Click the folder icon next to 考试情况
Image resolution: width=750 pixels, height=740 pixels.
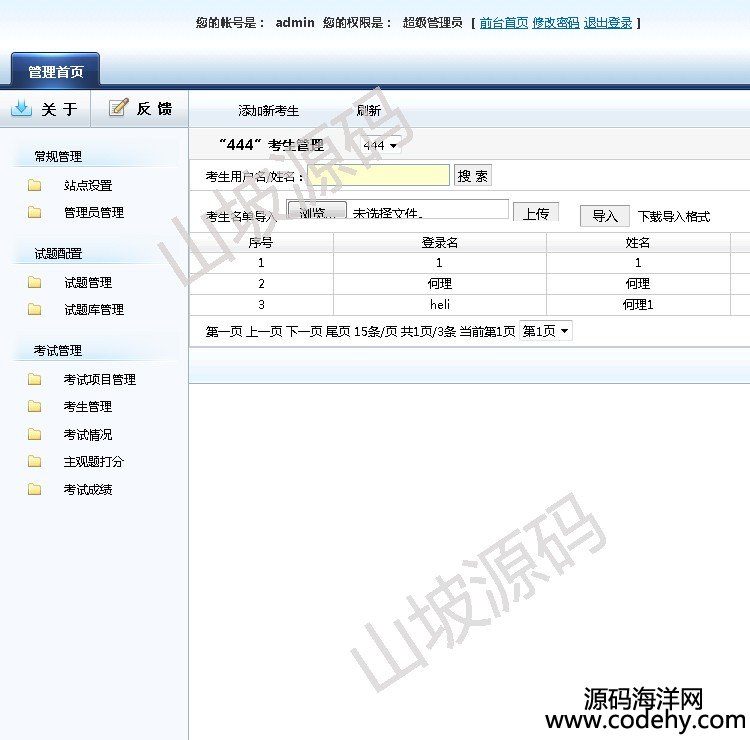click(34, 434)
